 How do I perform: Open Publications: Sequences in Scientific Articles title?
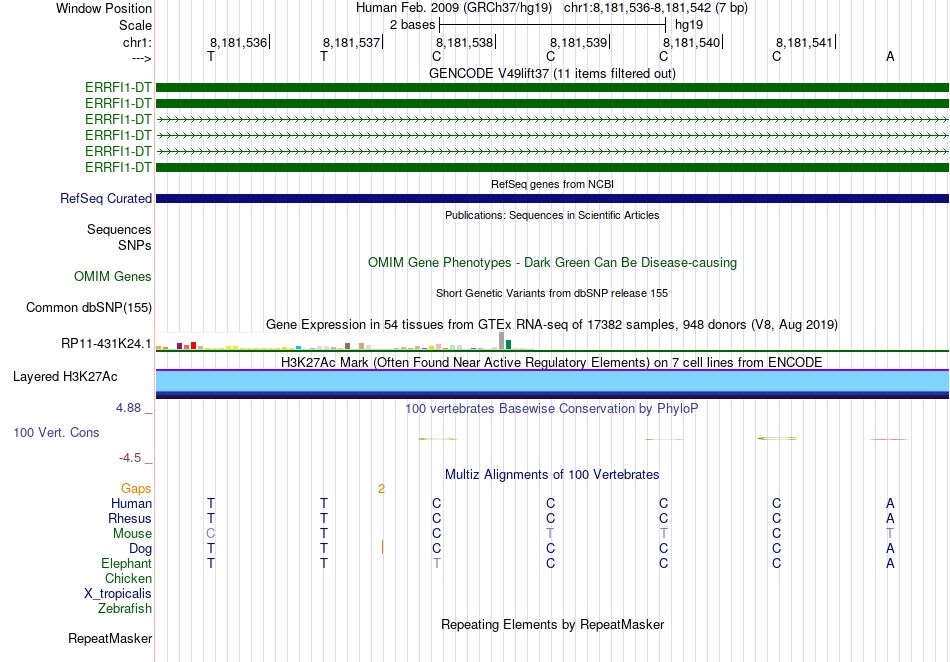[552, 215]
